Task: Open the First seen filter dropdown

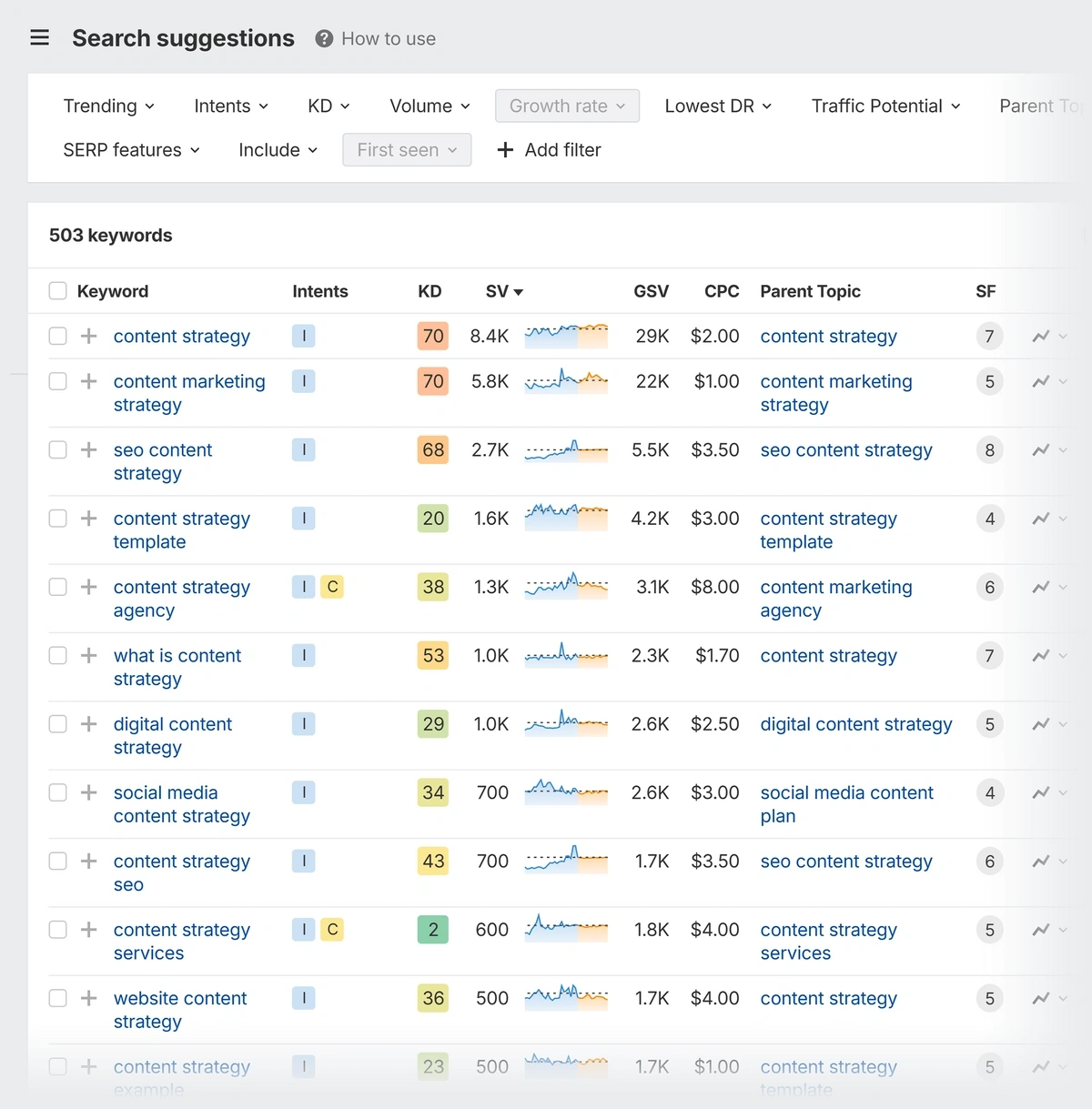Action: tap(407, 150)
